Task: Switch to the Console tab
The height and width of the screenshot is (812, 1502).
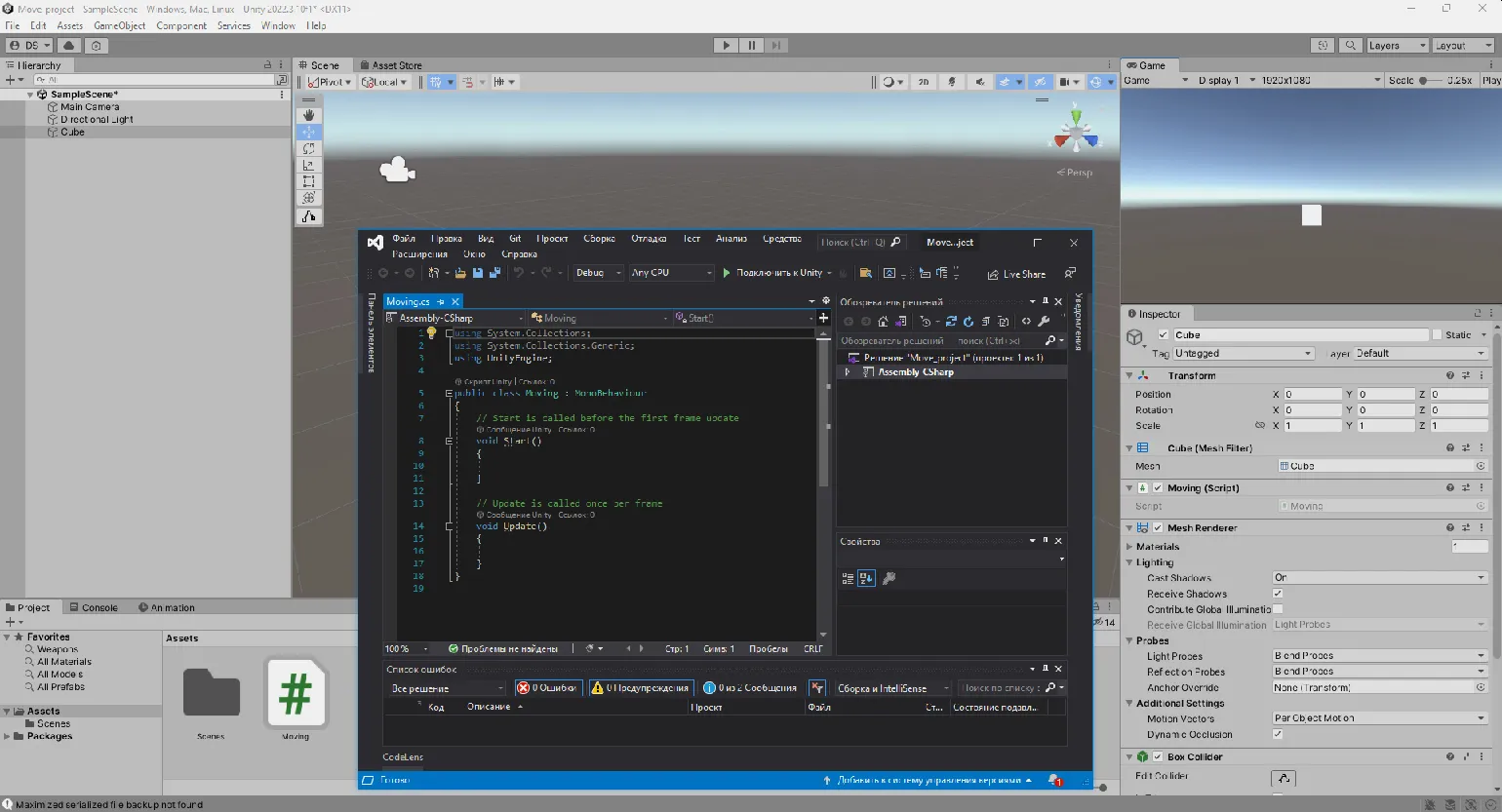Action: click(x=93, y=607)
